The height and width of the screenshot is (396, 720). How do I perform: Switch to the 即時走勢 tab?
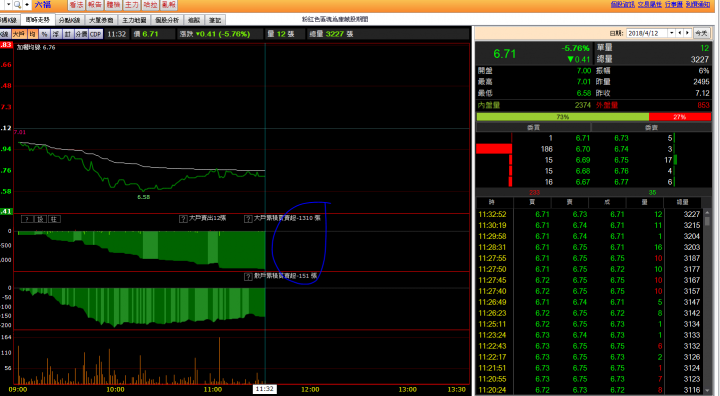click(38, 20)
